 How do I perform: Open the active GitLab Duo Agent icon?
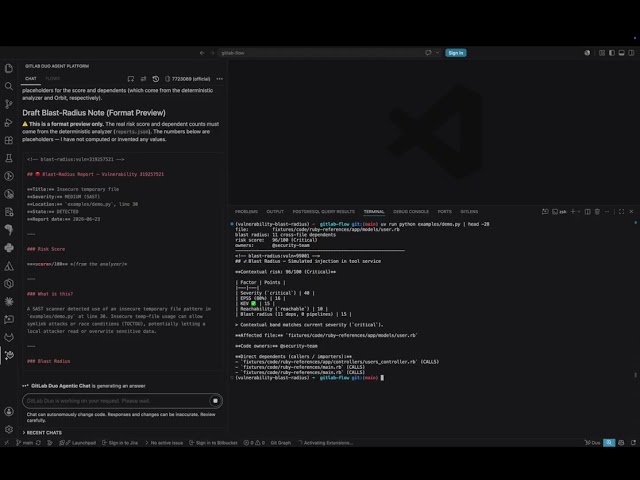click(x=9, y=355)
